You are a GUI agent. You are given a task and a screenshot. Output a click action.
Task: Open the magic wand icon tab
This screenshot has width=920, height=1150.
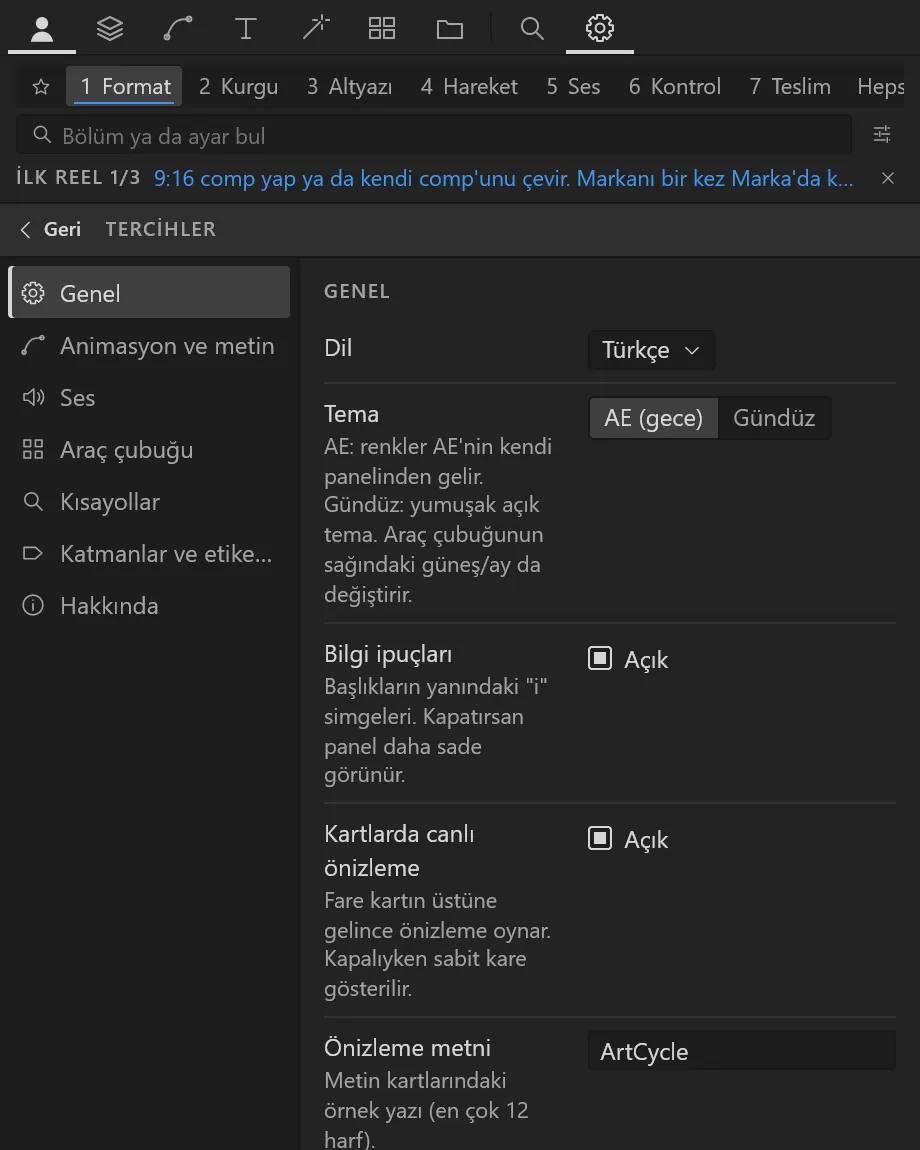tap(314, 29)
